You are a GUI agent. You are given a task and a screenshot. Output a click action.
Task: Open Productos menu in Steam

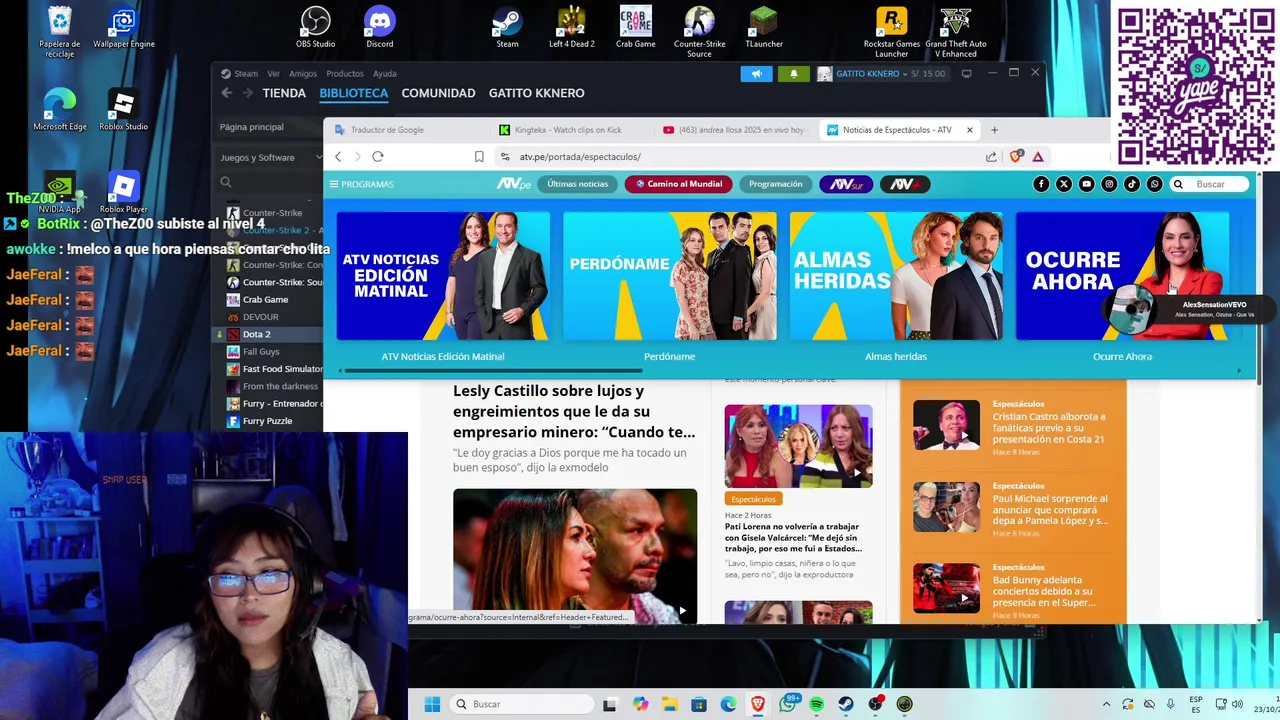pos(345,74)
